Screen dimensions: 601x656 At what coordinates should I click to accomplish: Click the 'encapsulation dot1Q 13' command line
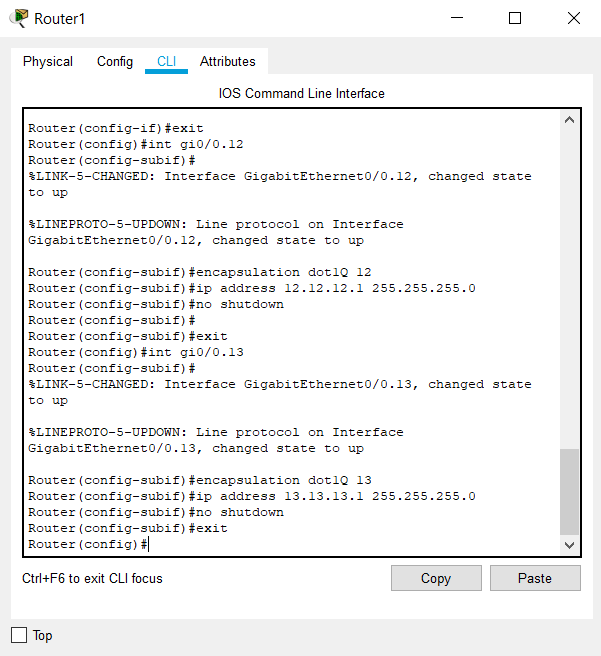point(199,480)
